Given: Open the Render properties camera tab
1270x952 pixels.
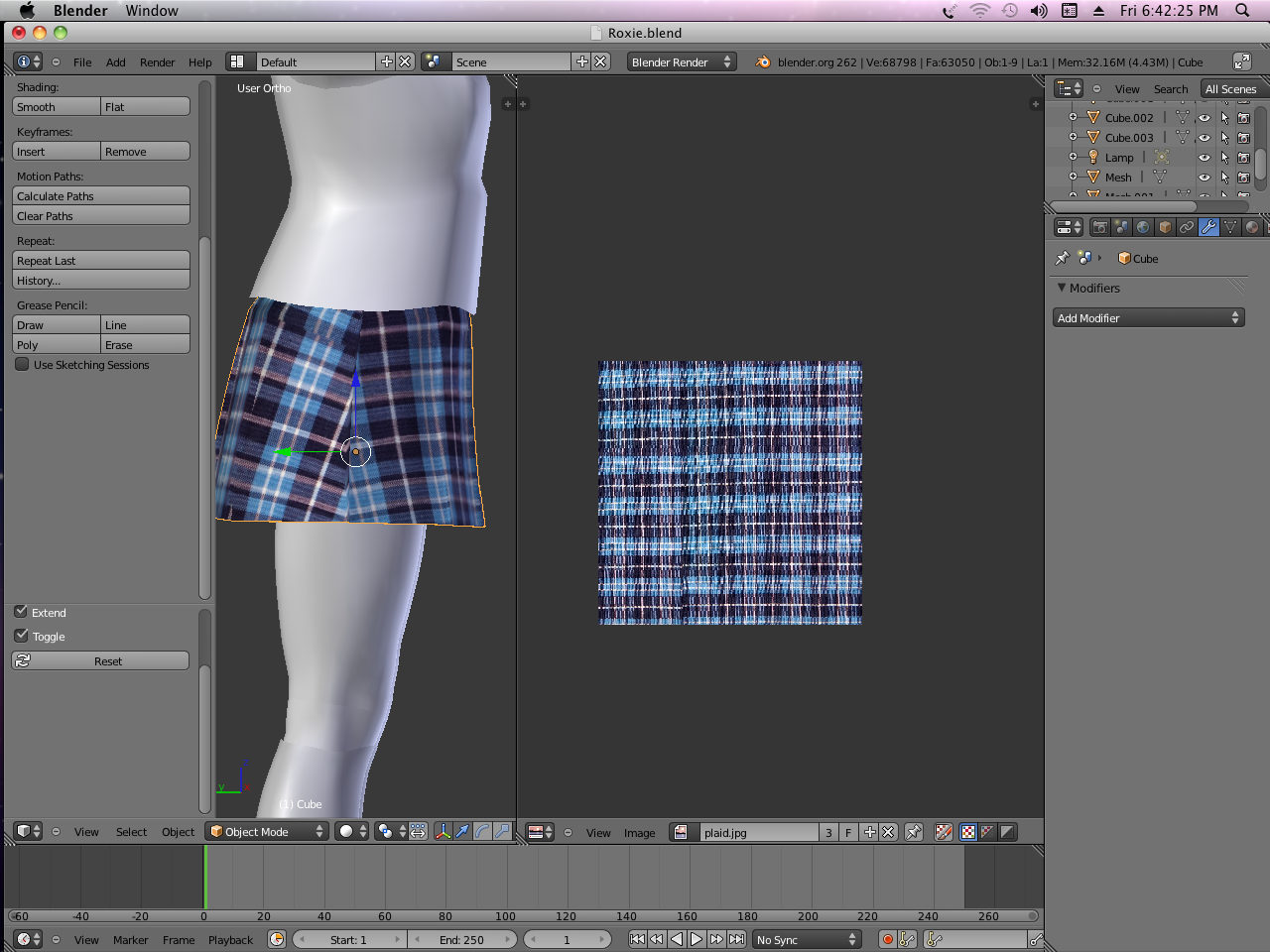Looking at the screenshot, I should 1099,227.
